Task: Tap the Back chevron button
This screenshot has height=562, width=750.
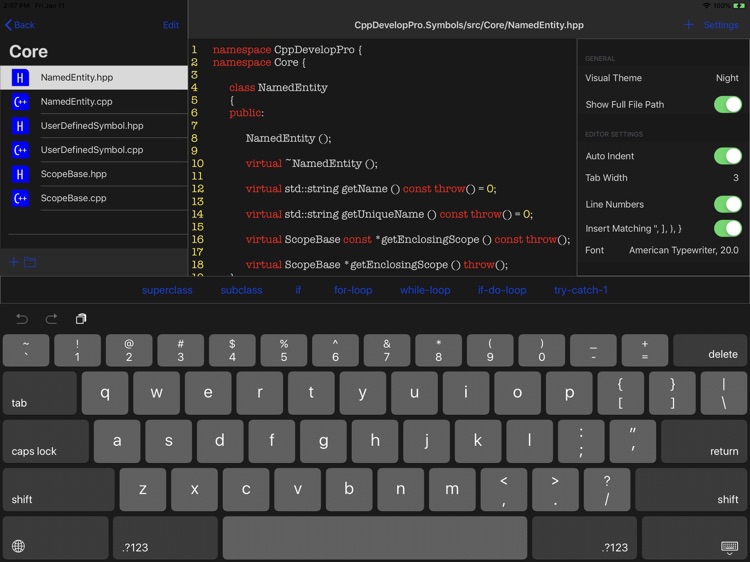Action: click(x=20, y=25)
